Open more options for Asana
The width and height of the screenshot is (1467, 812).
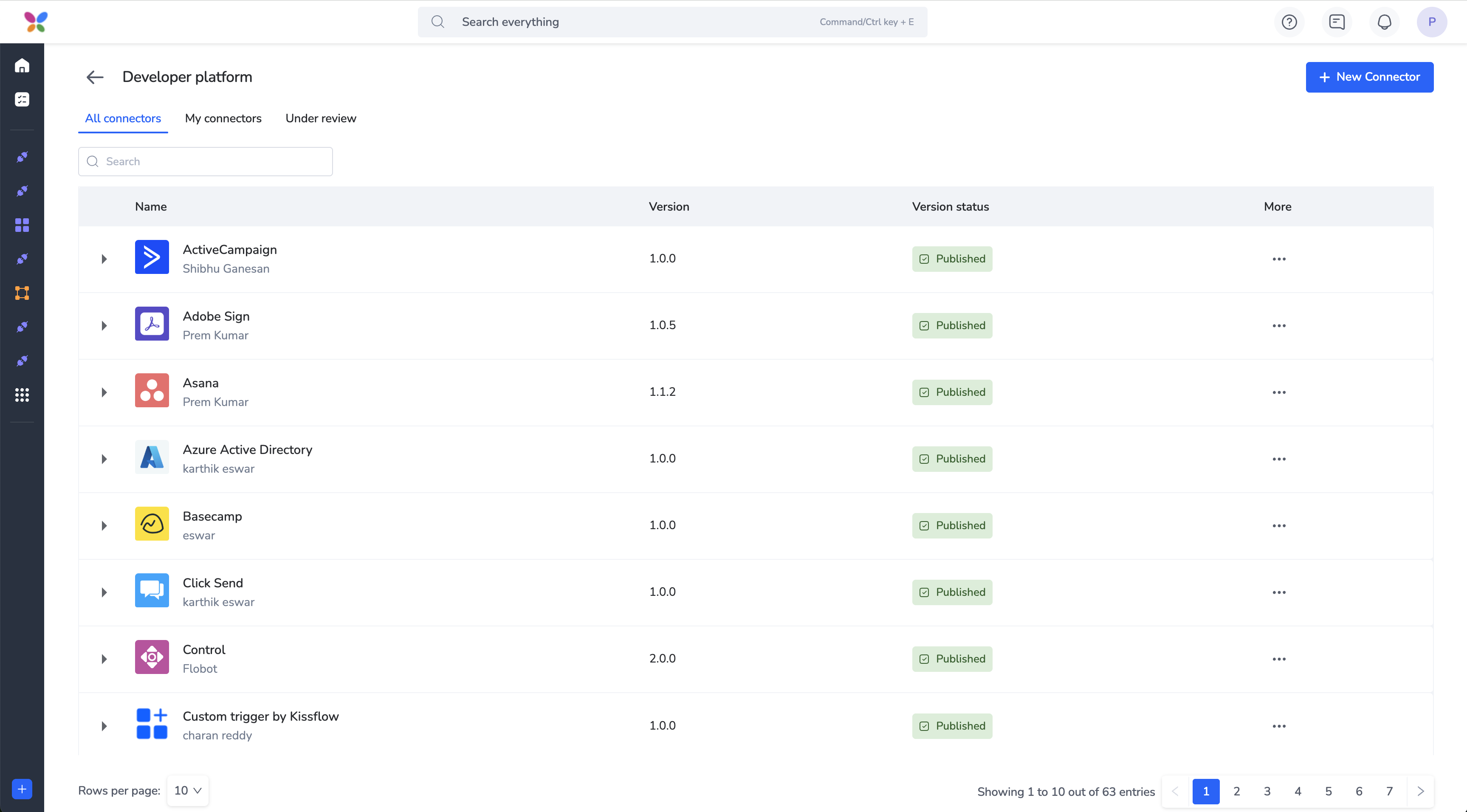pyautogui.click(x=1279, y=392)
